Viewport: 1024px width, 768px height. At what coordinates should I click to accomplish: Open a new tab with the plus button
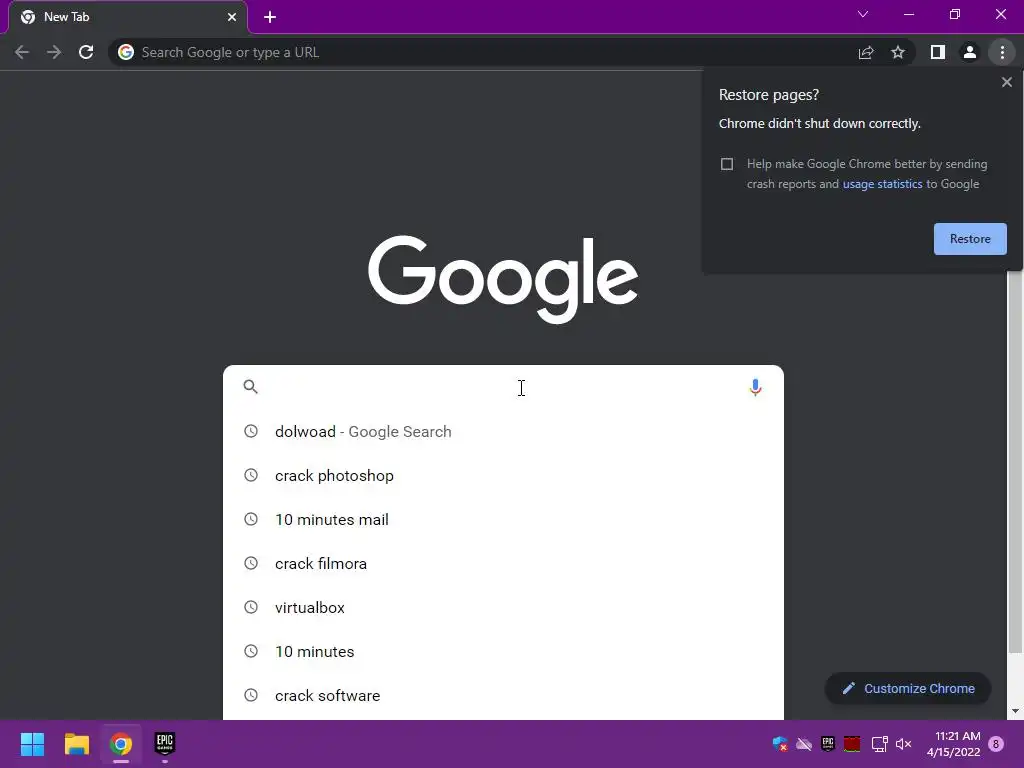tap(270, 17)
